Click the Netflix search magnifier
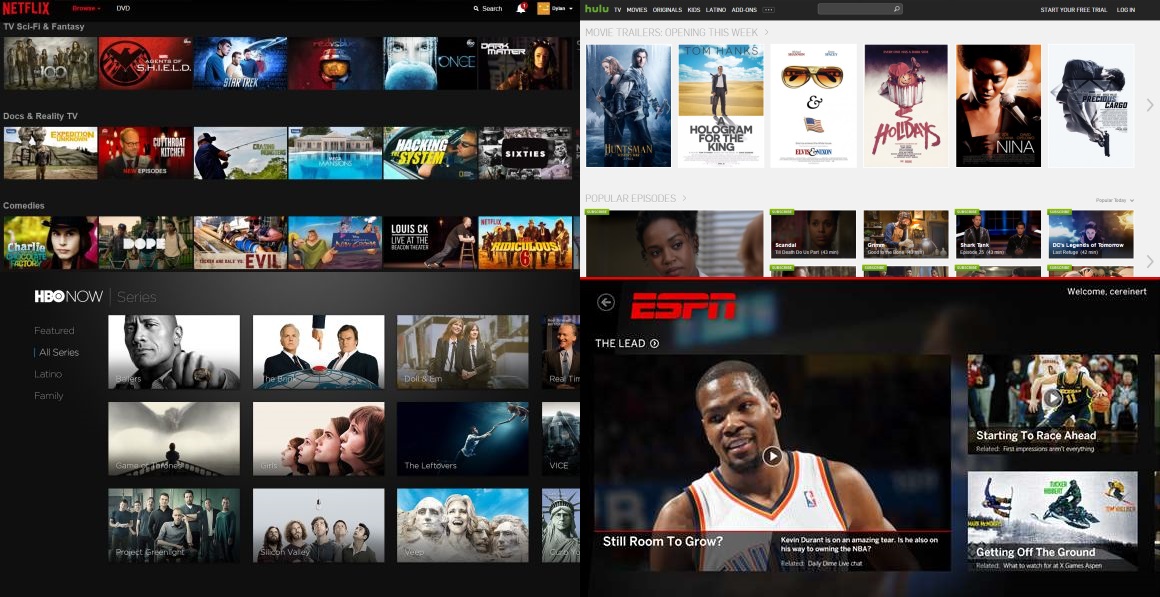 point(476,9)
